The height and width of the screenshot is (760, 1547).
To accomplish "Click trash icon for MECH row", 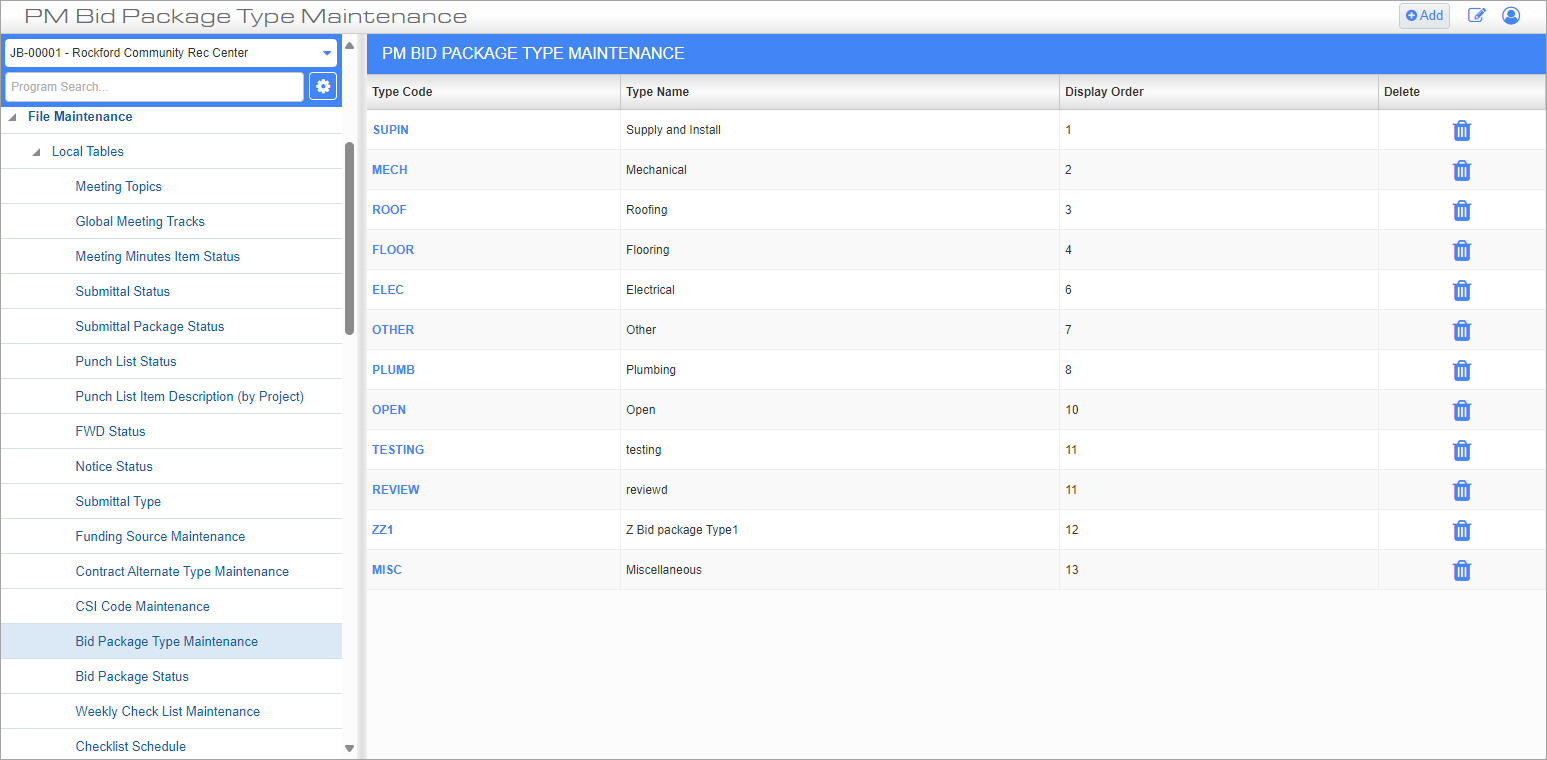I will pos(1461,170).
